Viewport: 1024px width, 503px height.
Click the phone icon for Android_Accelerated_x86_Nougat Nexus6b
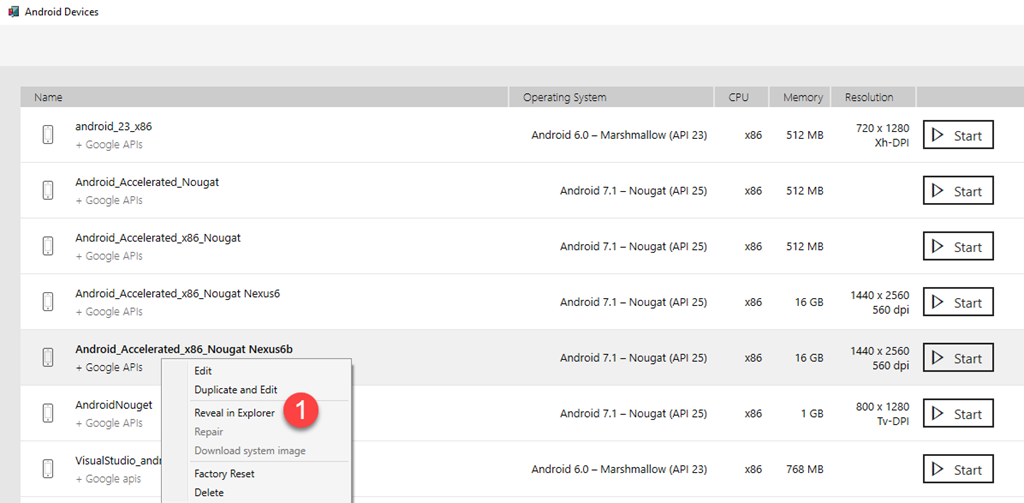[48, 357]
